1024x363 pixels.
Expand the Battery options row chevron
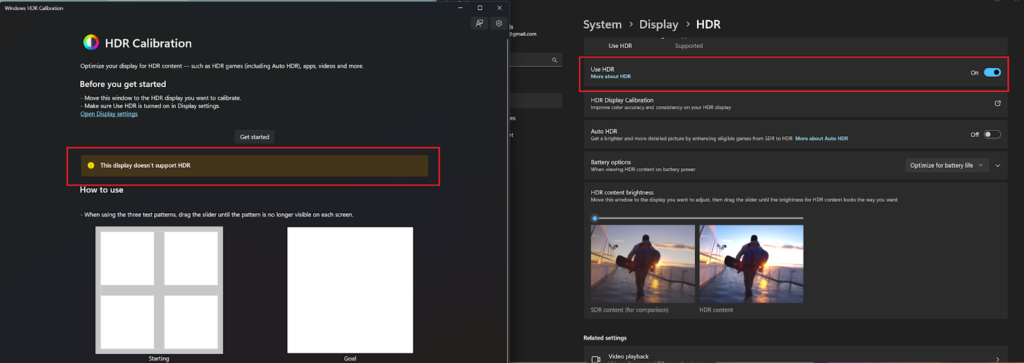click(x=998, y=166)
